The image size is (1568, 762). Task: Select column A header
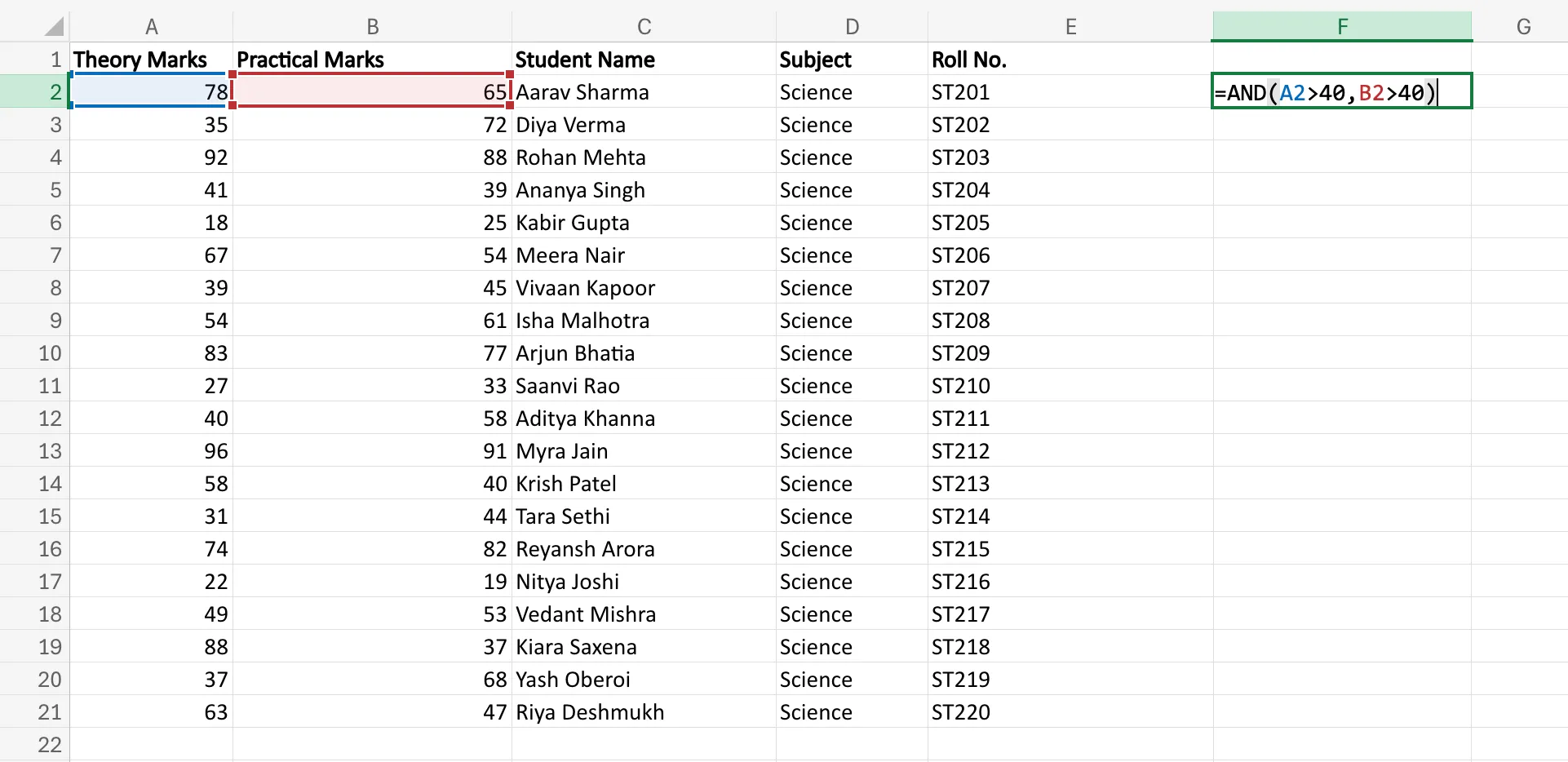click(152, 25)
